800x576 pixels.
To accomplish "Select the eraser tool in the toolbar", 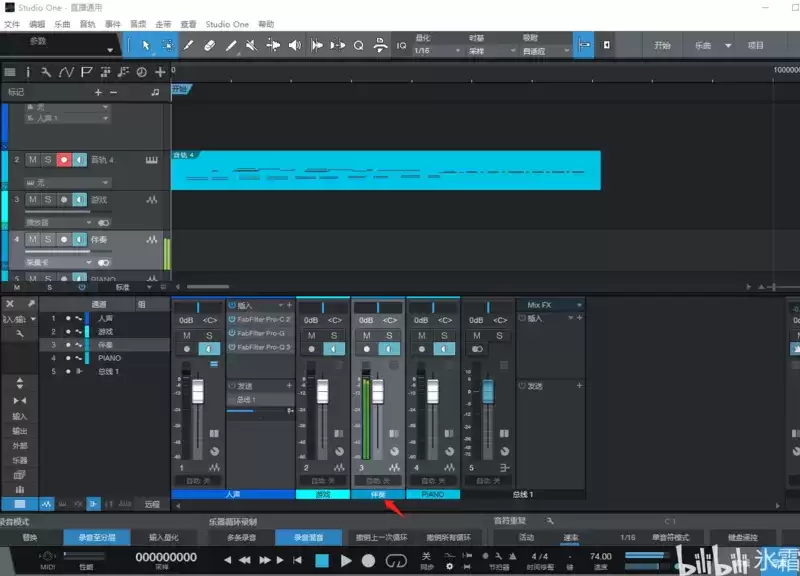I will pyautogui.click(x=210, y=45).
